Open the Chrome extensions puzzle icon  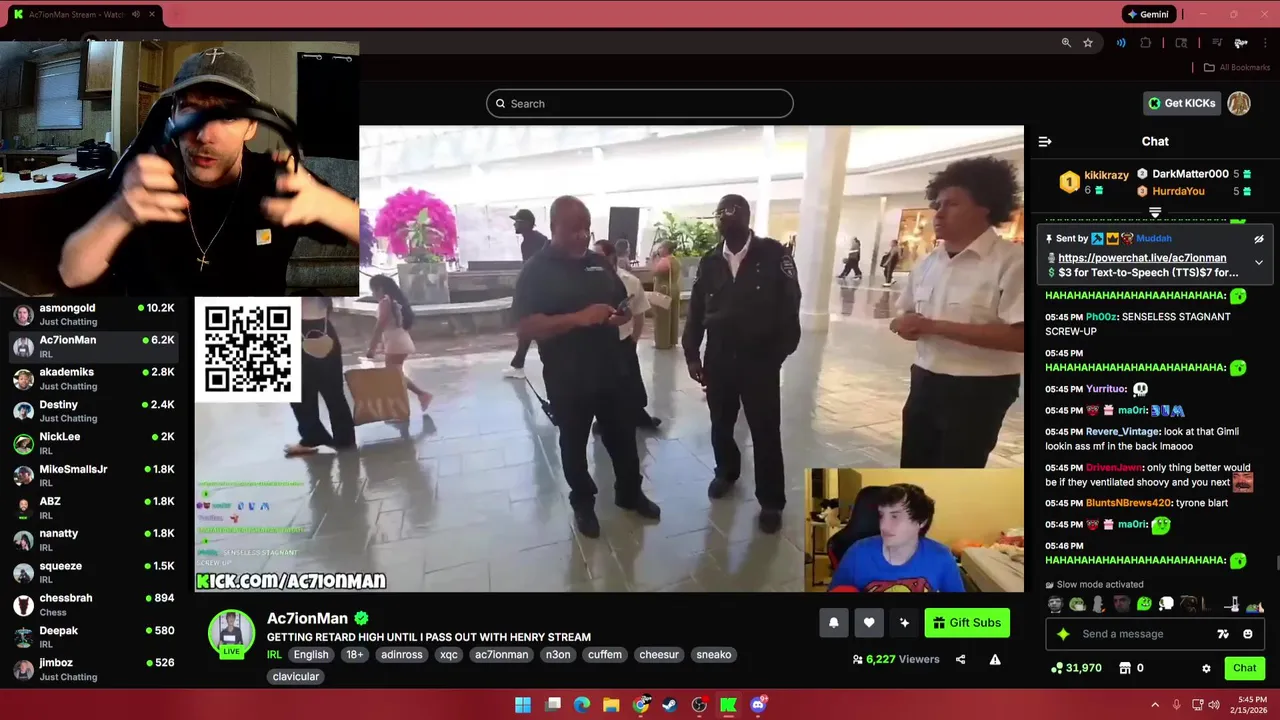[x=1146, y=43]
